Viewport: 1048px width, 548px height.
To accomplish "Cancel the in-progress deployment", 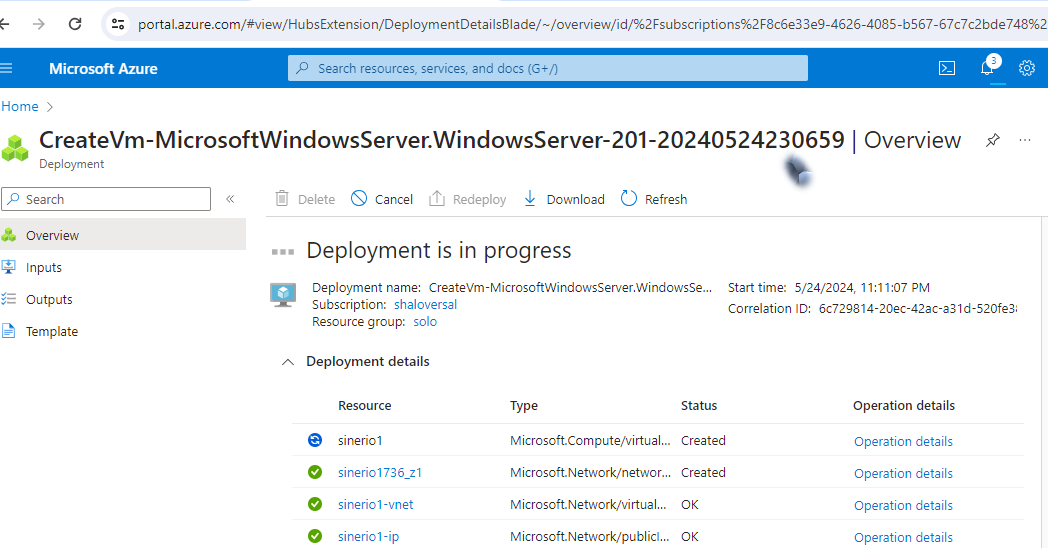I will (382, 199).
